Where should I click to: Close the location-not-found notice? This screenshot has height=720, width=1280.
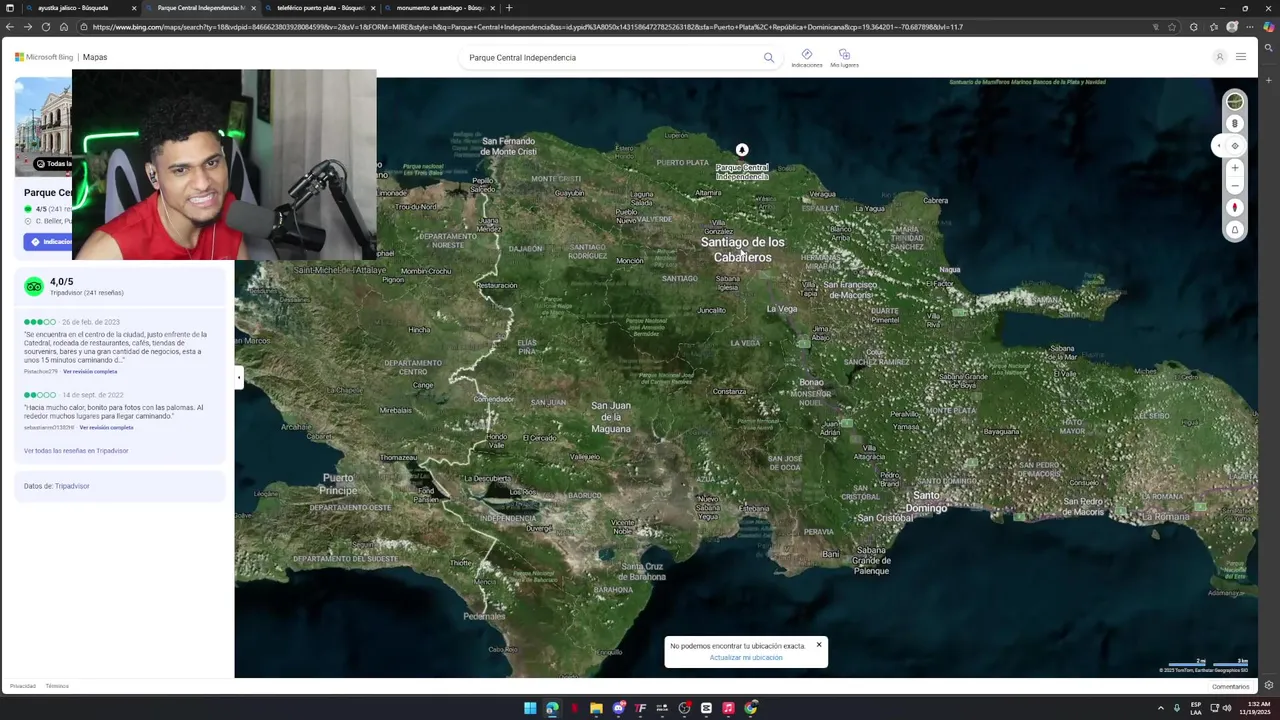tap(819, 644)
